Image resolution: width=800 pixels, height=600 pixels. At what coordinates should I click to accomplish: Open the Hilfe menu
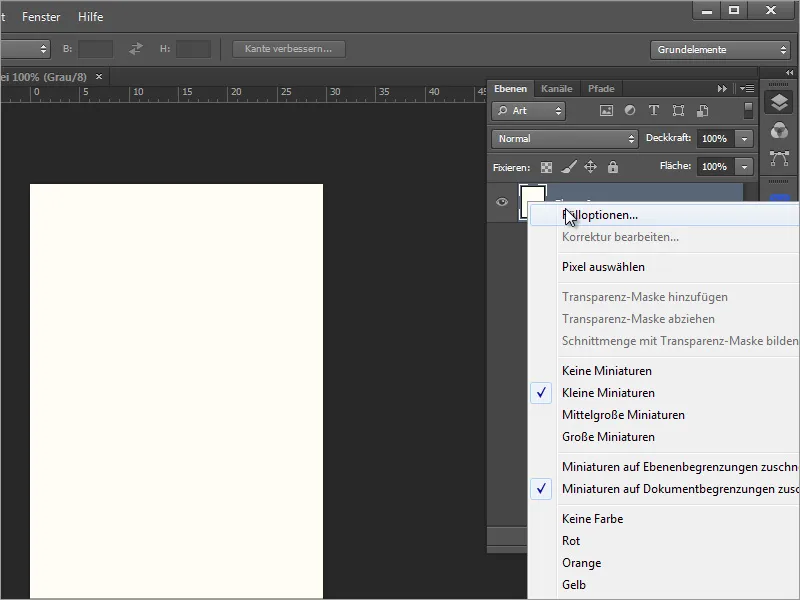pyautogui.click(x=91, y=17)
